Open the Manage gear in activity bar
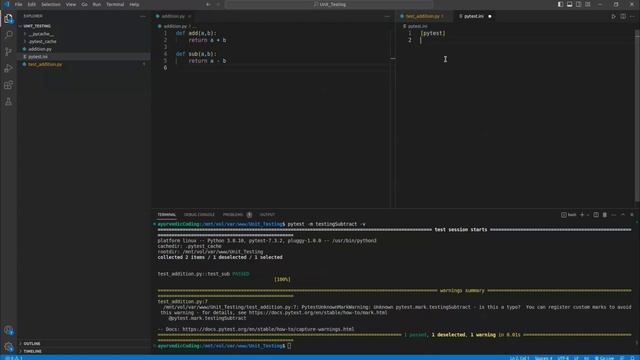The width and height of the screenshot is (640, 360). pyautogui.click(x=9, y=347)
